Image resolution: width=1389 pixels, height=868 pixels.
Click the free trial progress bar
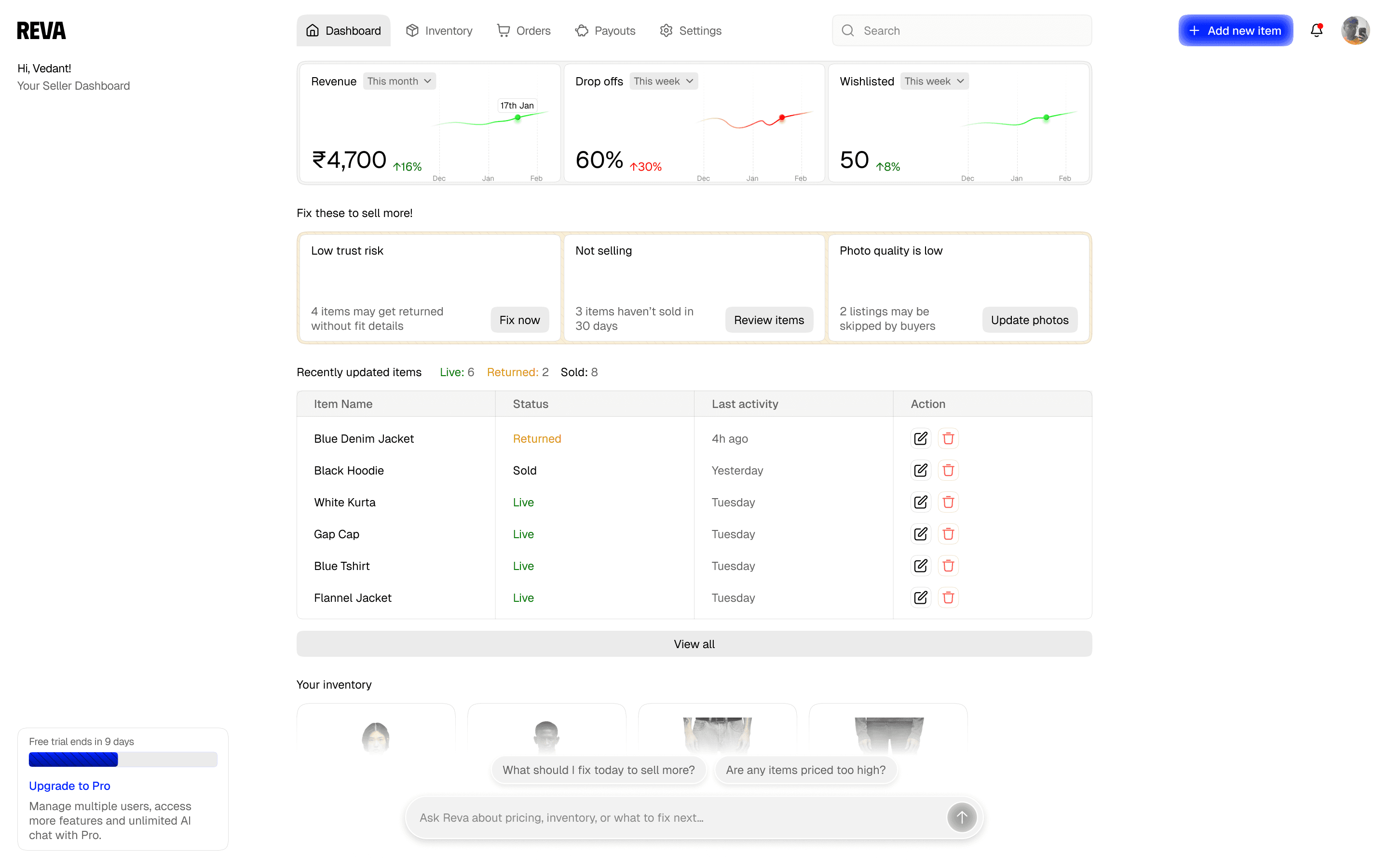pos(123,759)
